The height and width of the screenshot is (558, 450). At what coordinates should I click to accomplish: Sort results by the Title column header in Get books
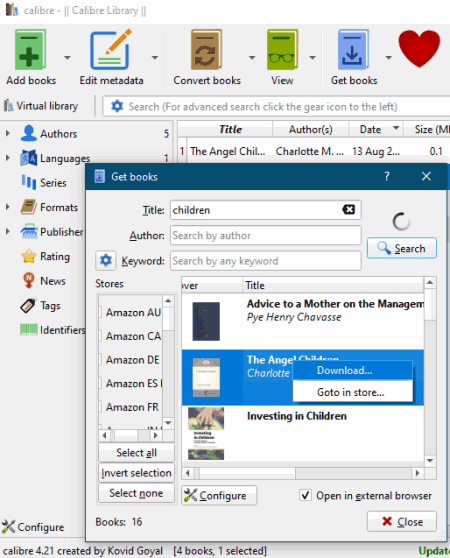333,285
